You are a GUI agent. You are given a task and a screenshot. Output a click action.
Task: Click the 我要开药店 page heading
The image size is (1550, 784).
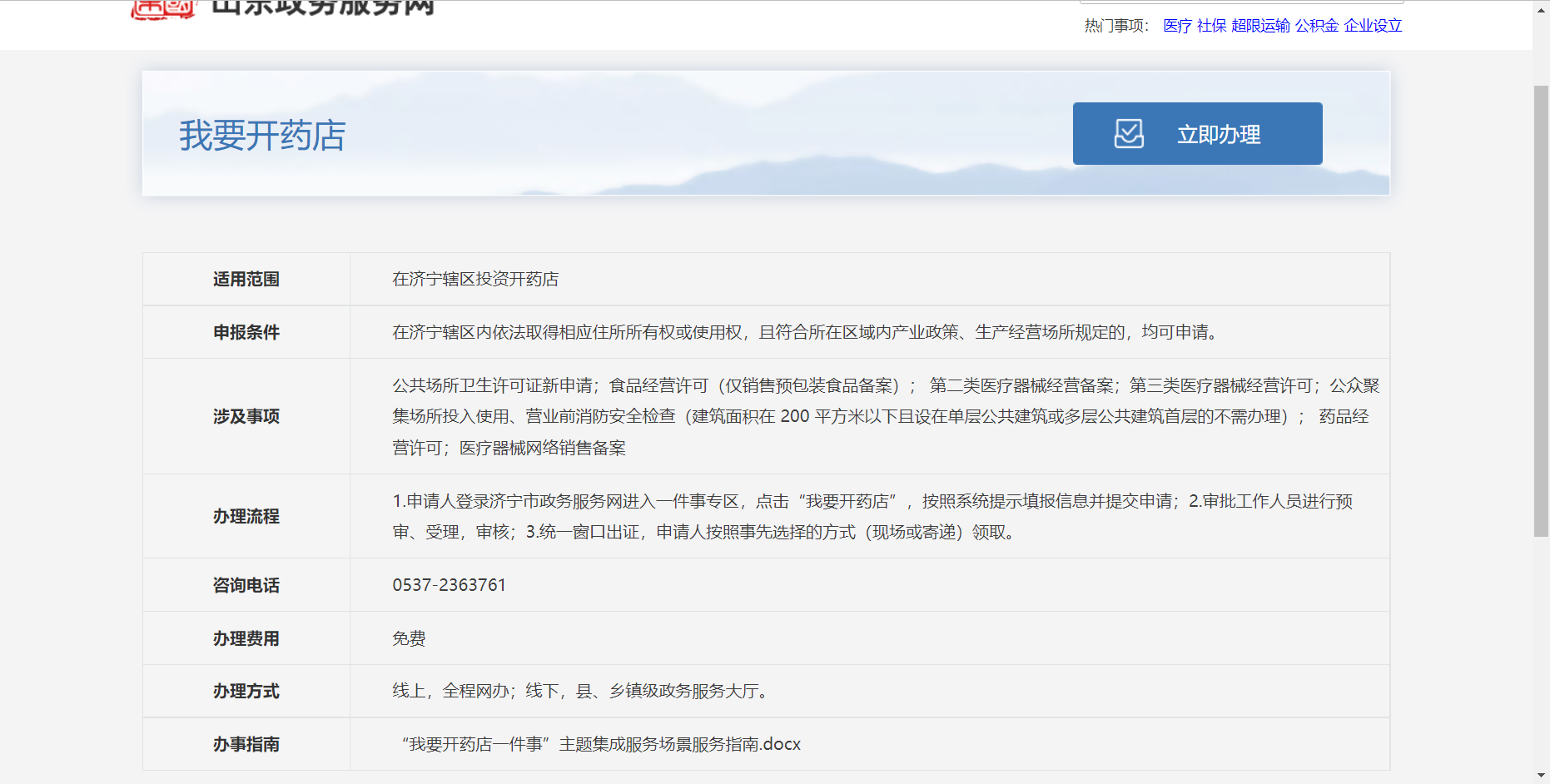coord(262,136)
